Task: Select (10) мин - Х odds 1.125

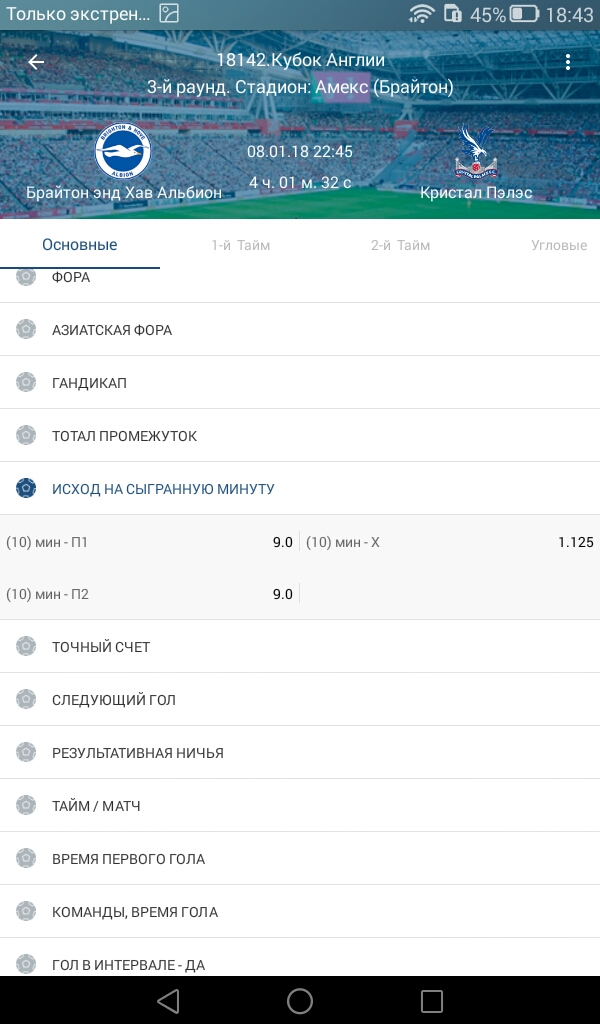Action: tap(450, 542)
